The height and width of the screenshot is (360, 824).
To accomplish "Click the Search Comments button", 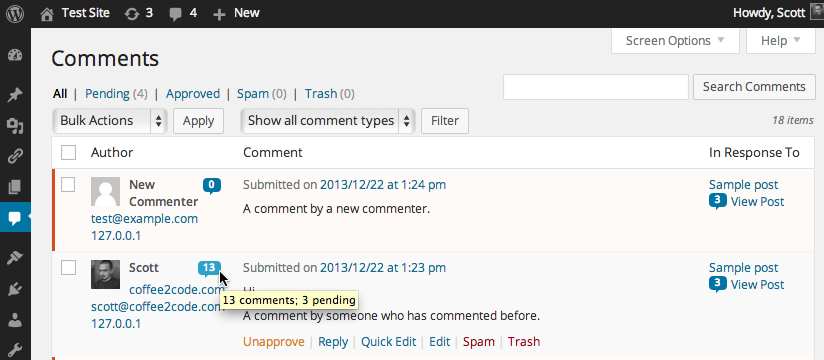I will pos(754,87).
